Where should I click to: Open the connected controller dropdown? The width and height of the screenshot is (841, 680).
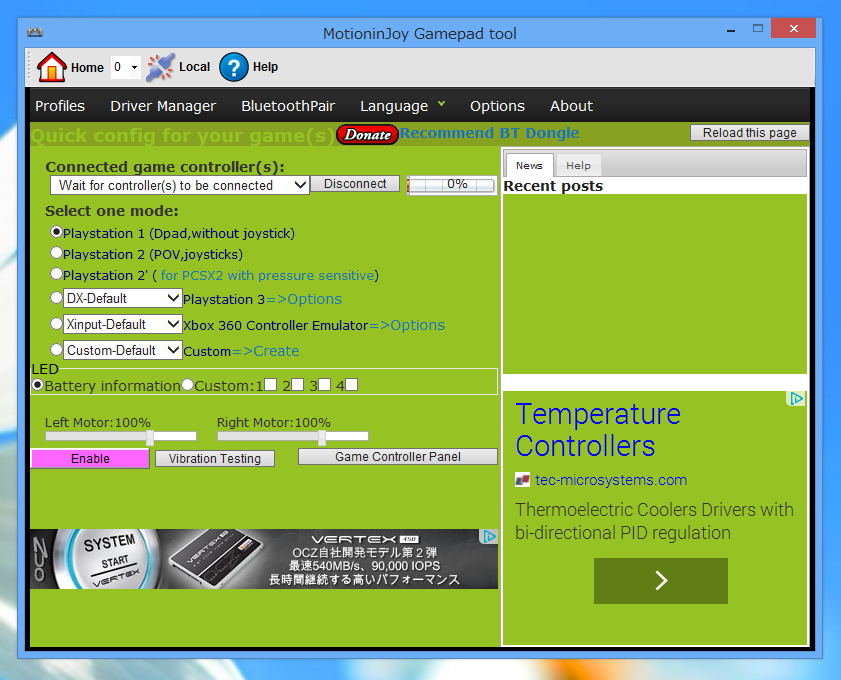pyautogui.click(x=180, y=186)
